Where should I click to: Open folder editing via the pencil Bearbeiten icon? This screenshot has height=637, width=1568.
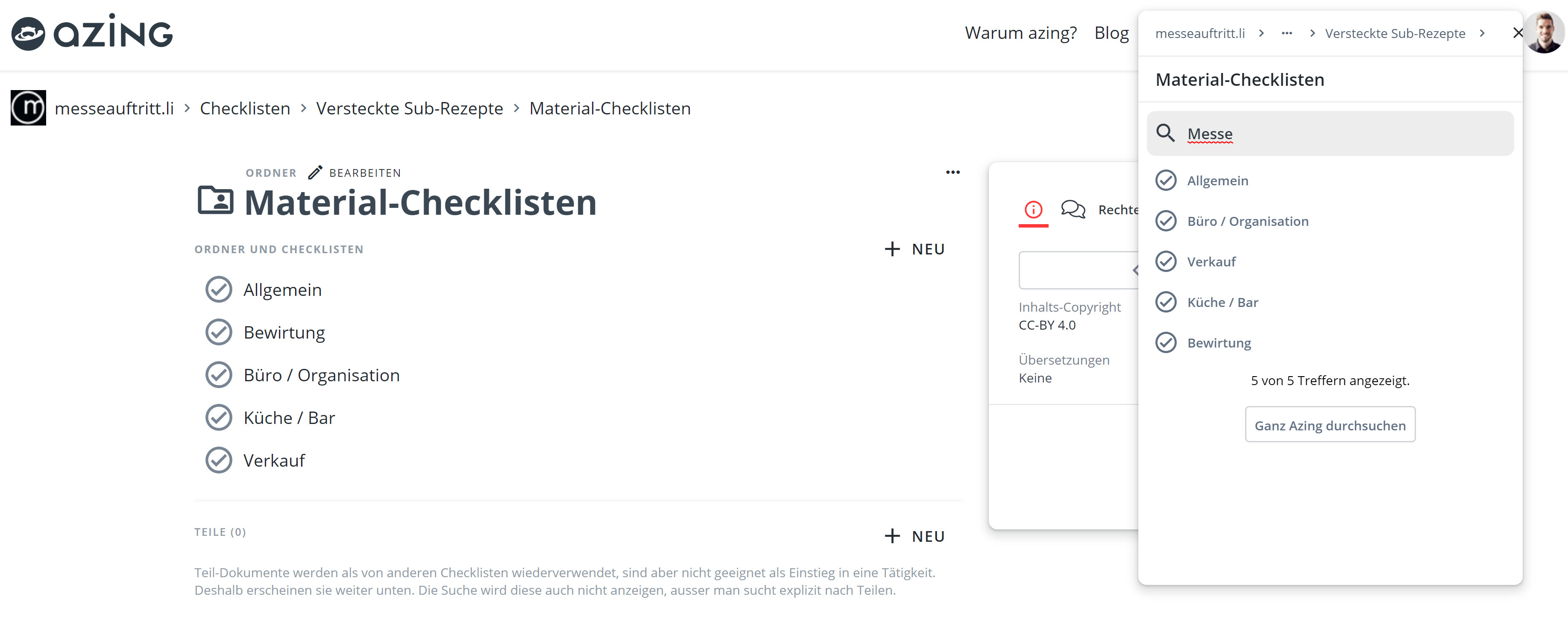coord(315,172)
